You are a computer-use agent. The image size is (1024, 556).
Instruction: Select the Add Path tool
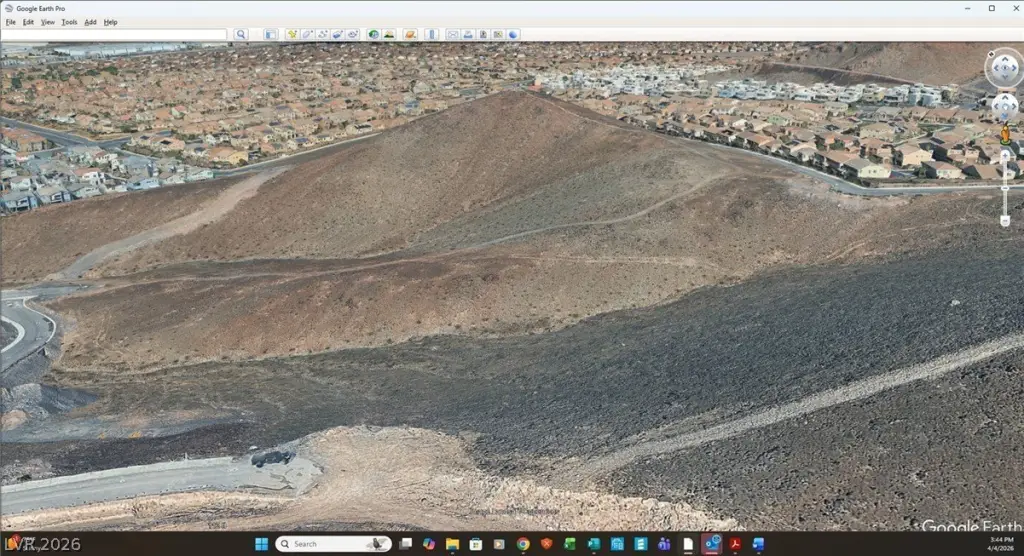(x=322, y=34)
